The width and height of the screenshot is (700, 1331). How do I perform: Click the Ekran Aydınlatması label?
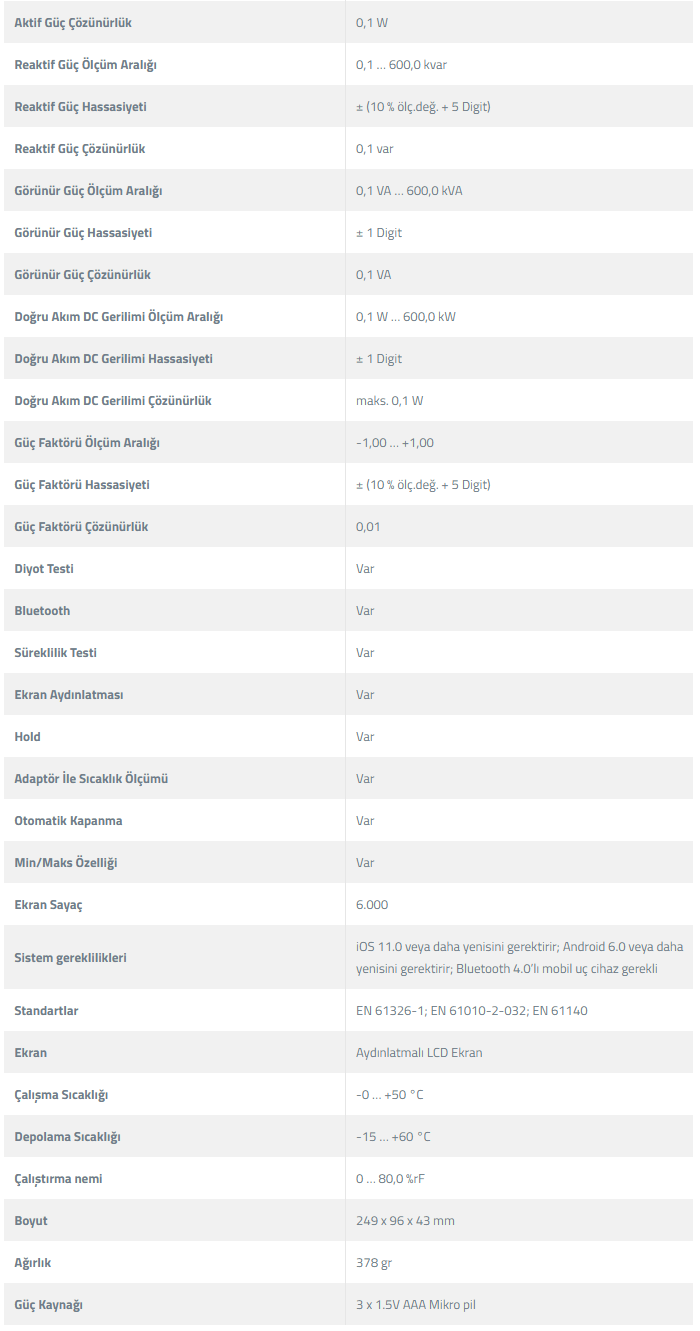pyautogui.click(x=69, y=695)
